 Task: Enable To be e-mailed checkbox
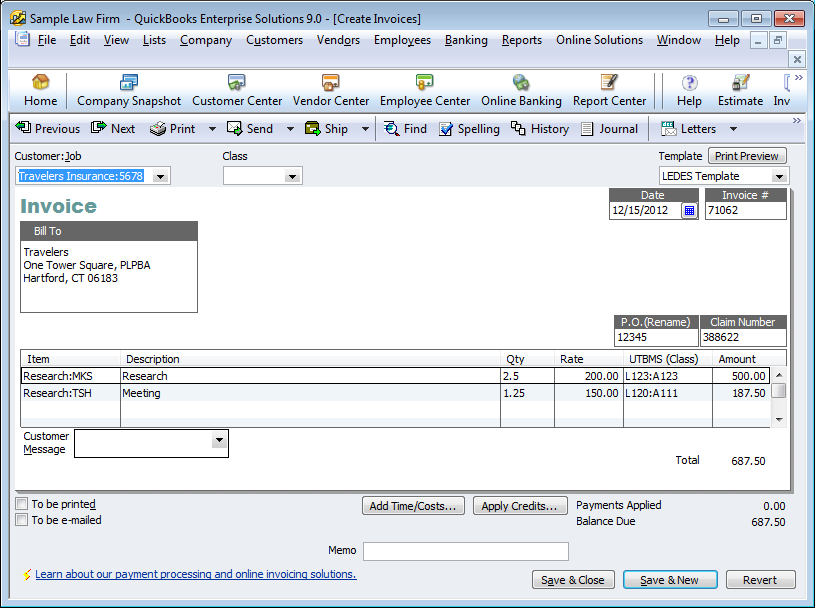(x=21, y=520)
